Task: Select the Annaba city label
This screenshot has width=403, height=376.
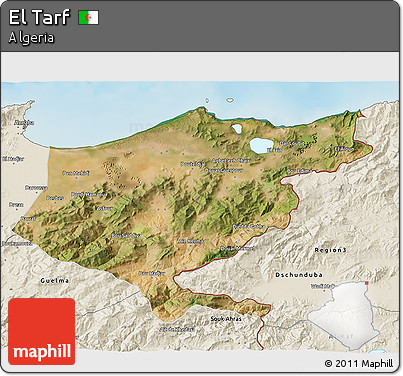Action: pos(24,123)
